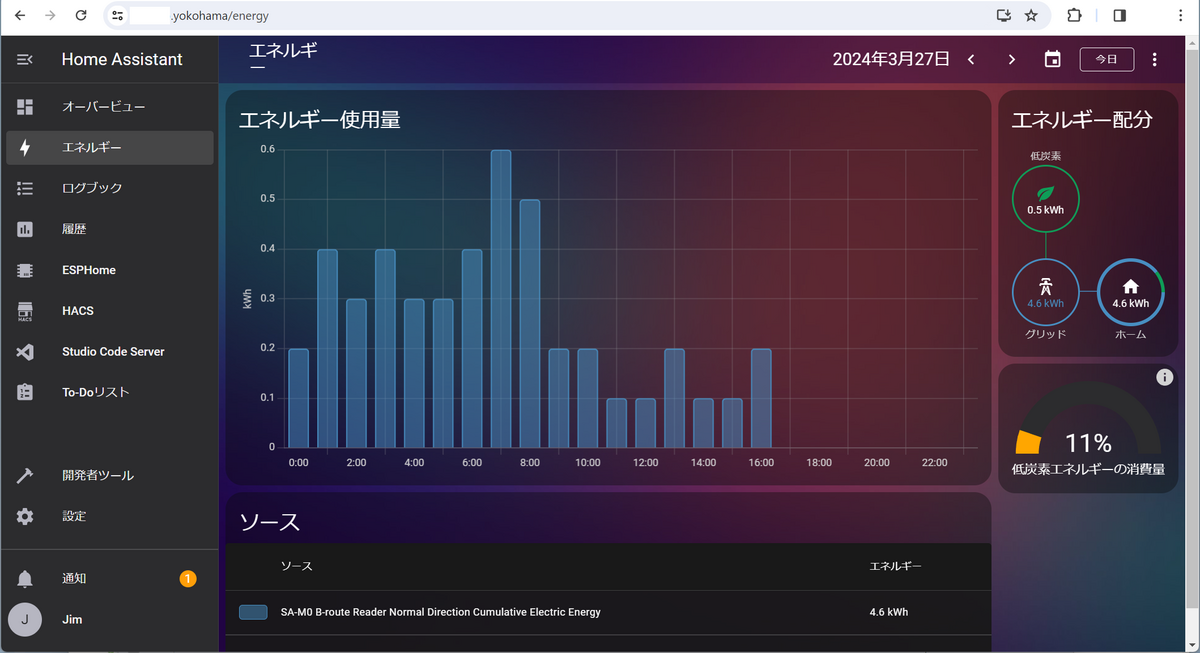Open Jim's user profile

(x=110, y=620)
